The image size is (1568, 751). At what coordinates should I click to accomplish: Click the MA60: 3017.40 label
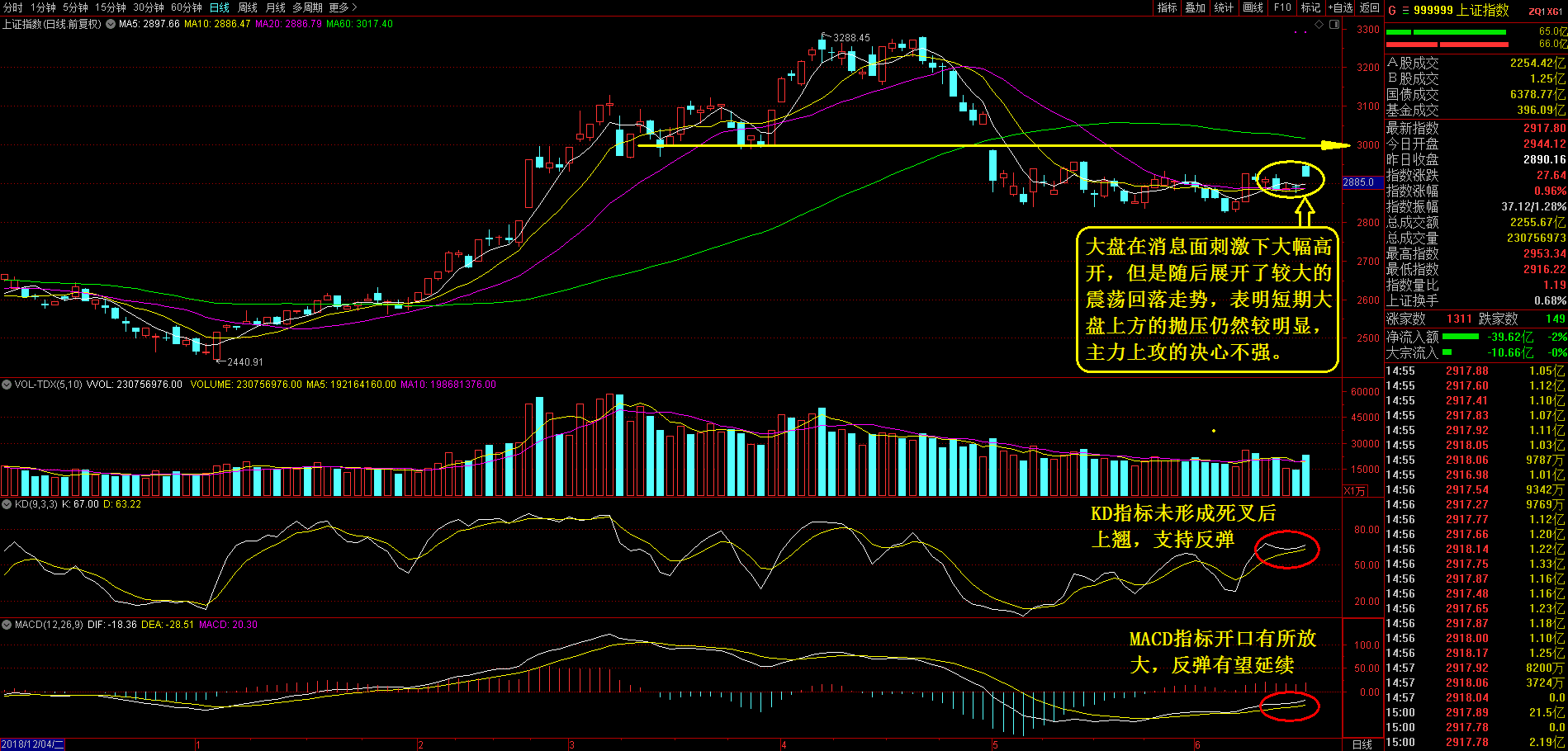[359, 24]
